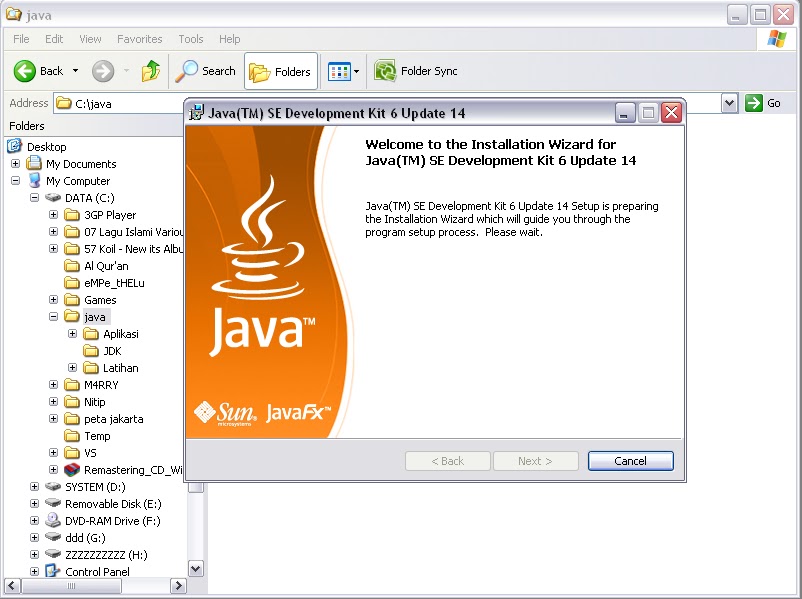The width and height of the screenshot is (802, 599).
Task: Expand the M4RRY folder node
Action: coord(53,384)
